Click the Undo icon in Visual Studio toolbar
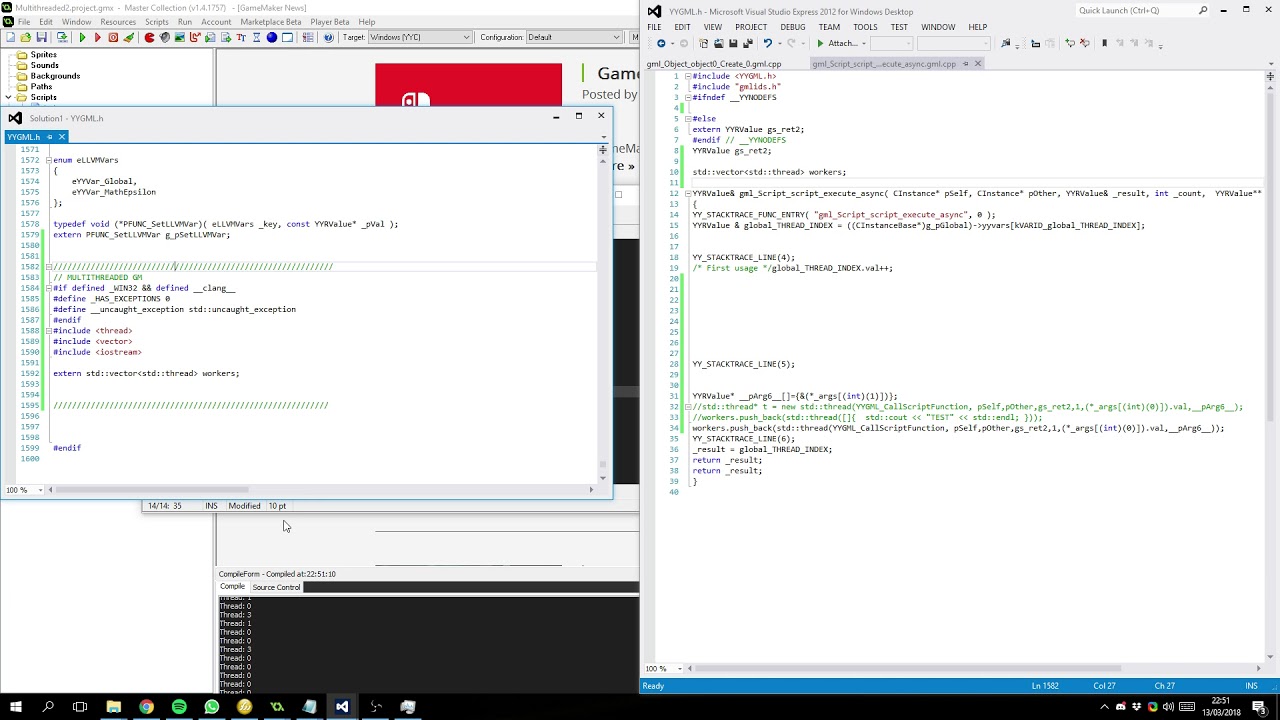 point(768,43)
